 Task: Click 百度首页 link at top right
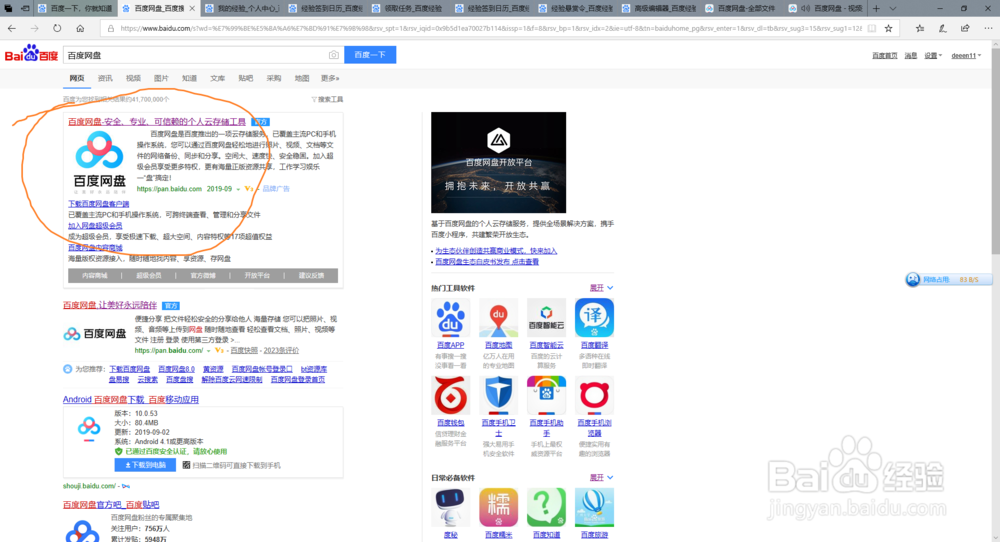[885, 55]
